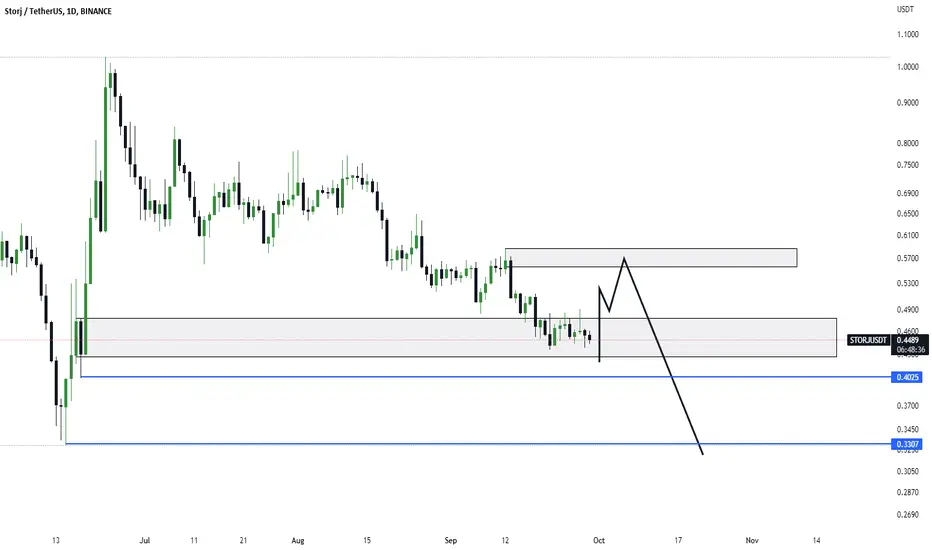Screen dimensions: 932x550
Task: Click the tall green candle near the chart high
Action: (x=106, y=144)
